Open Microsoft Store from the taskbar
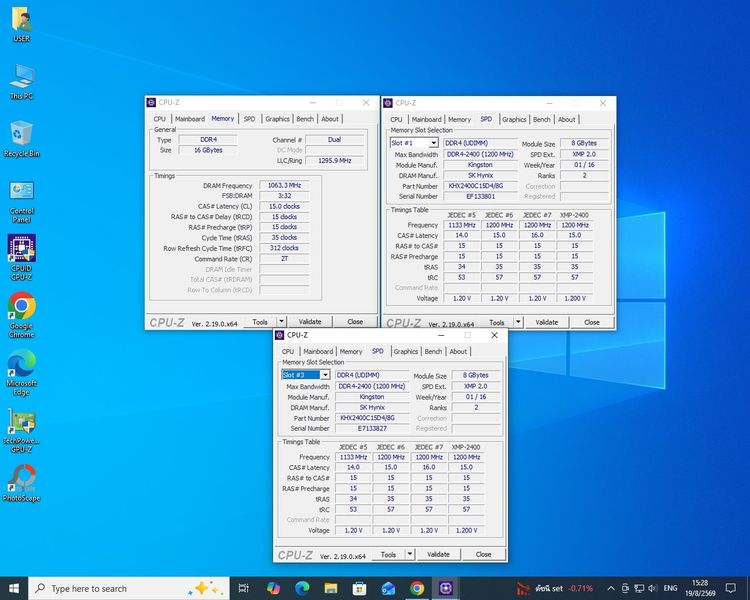This screenshot has width=750, height=600. point(359,588)
